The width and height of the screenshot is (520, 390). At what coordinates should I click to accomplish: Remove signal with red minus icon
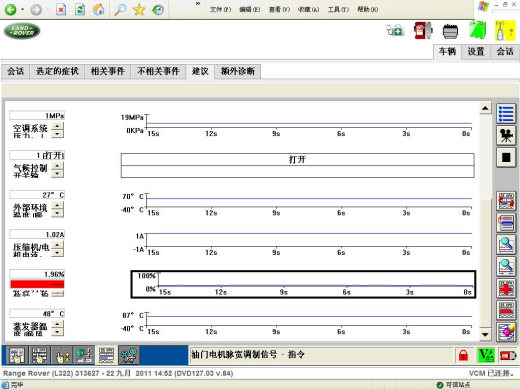click(x=506, y=310)
